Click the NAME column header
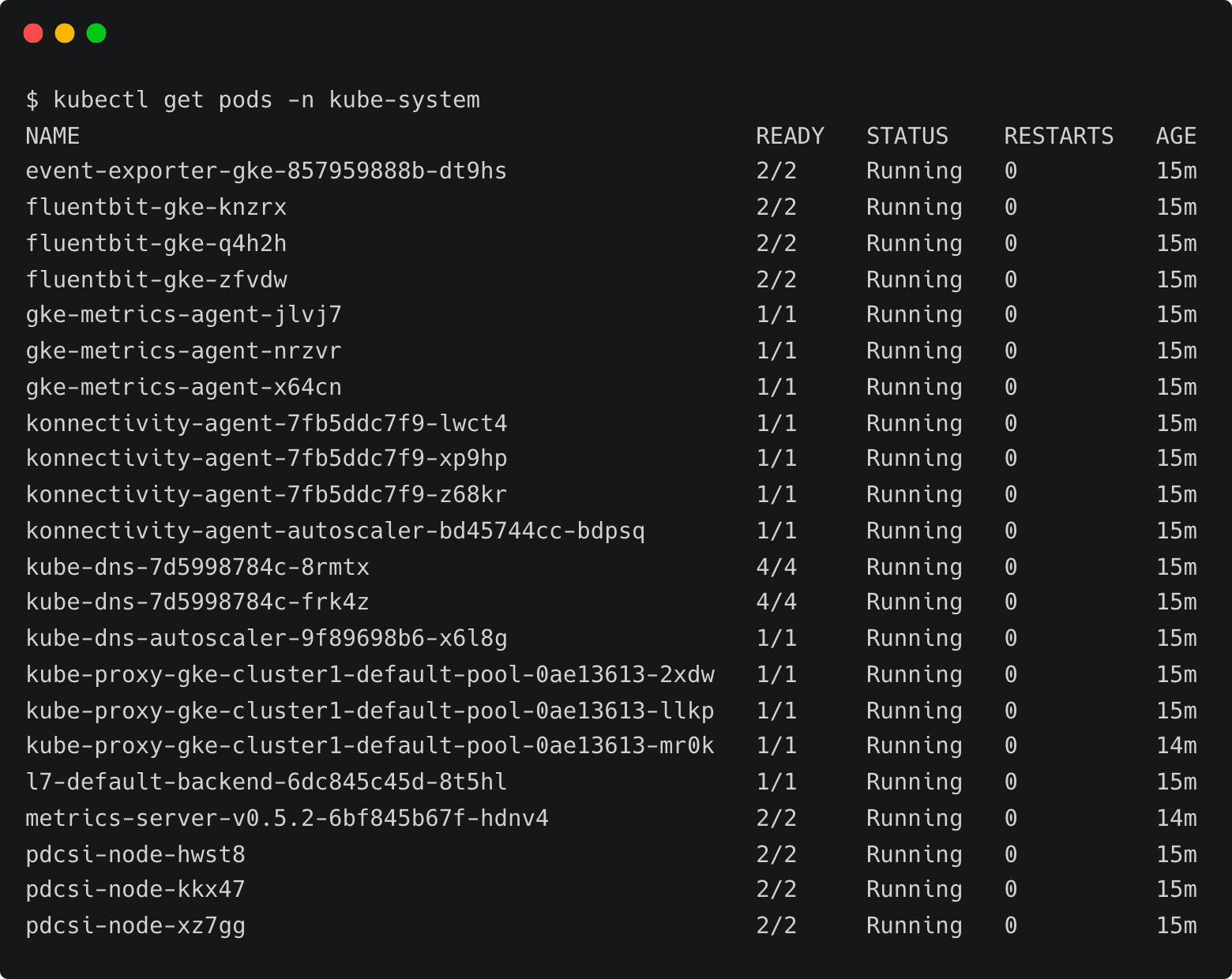Viewport: 1232px width, 979px height. coord(52,137)
